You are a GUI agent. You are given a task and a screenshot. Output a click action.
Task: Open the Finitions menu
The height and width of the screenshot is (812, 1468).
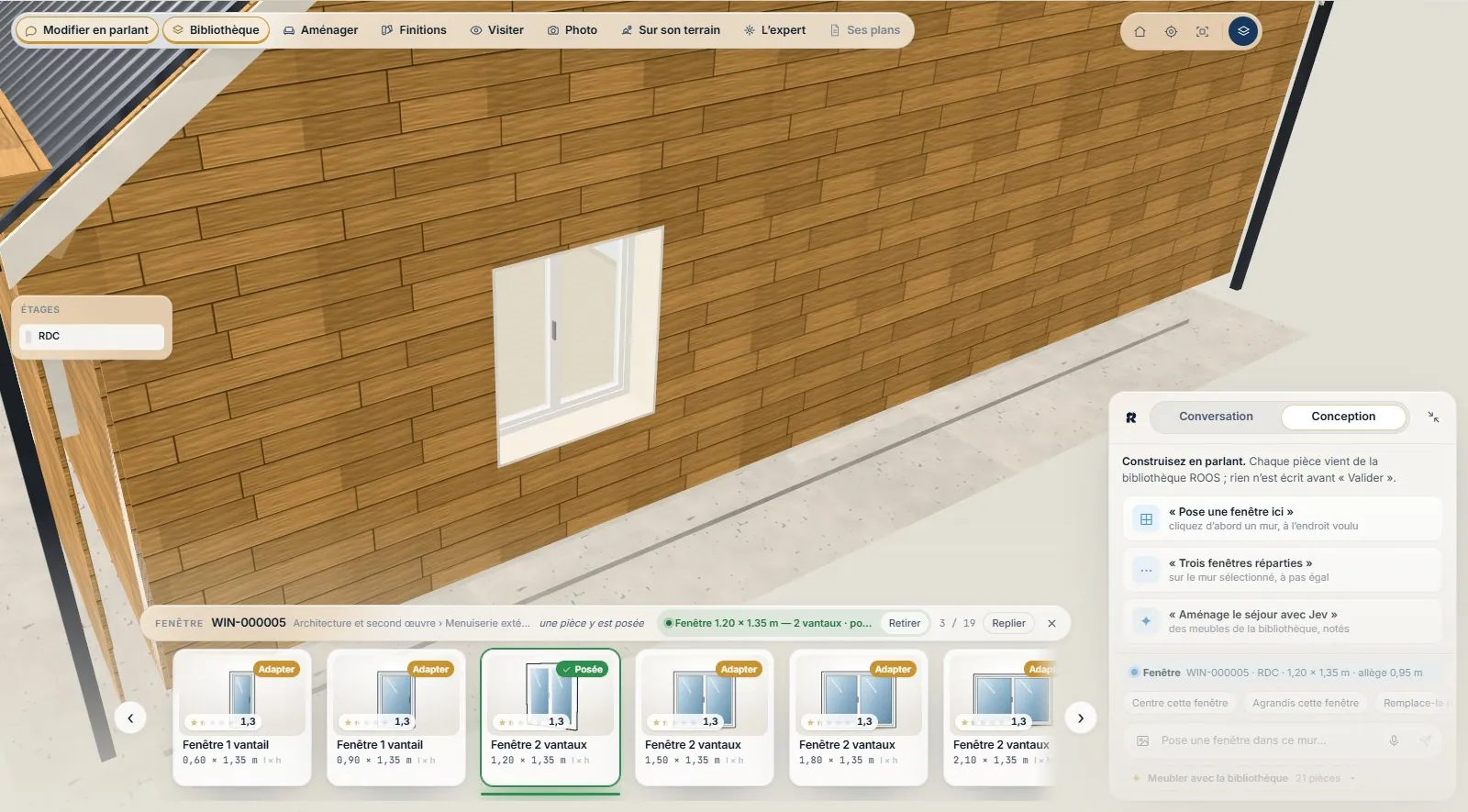coord(414,30)
